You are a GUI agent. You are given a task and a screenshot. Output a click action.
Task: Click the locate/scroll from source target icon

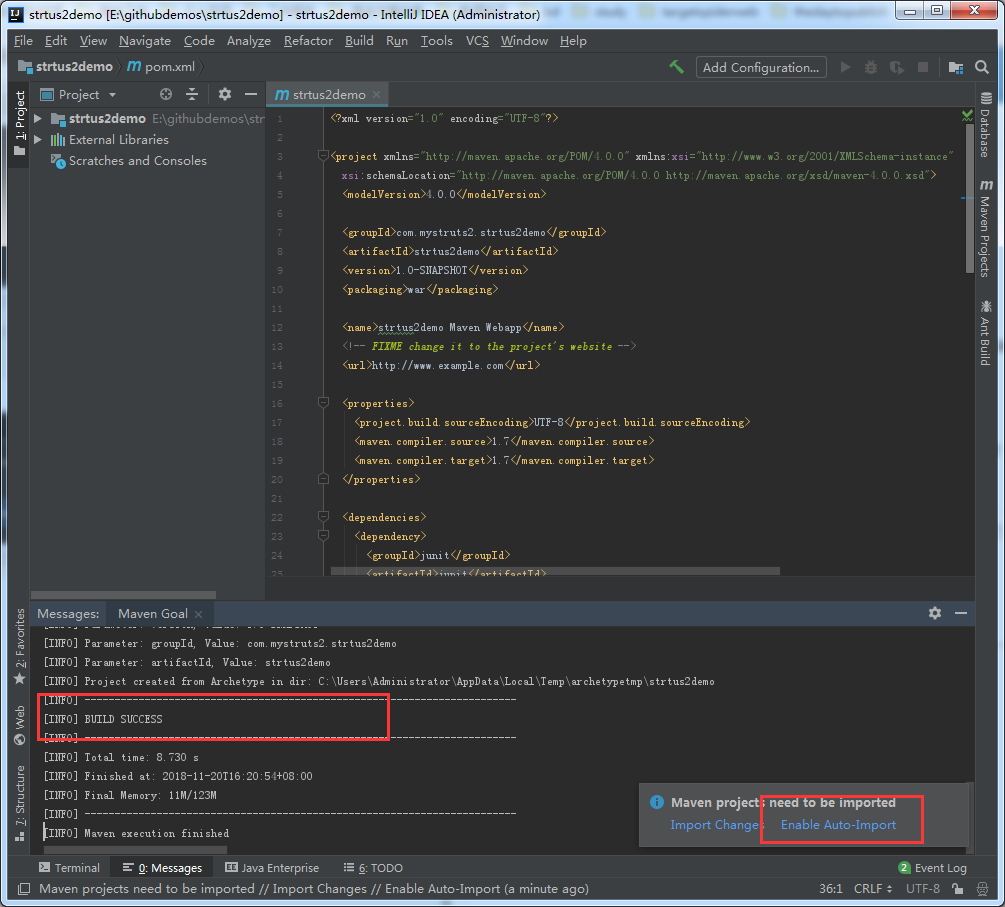[x=166, y=94]
